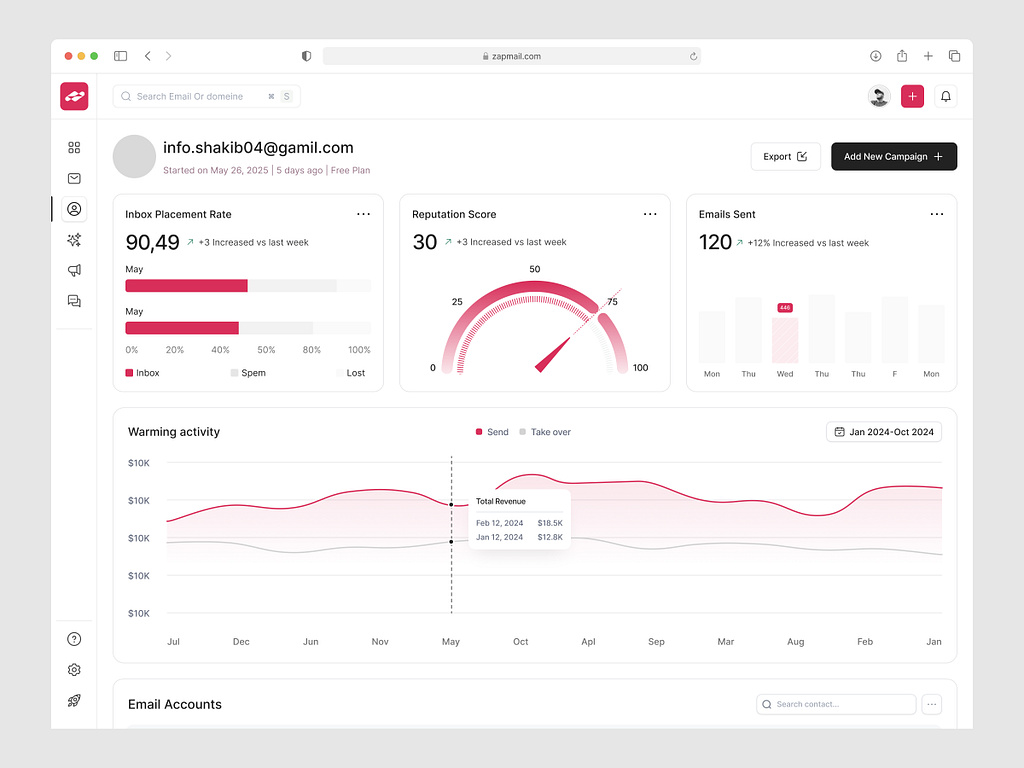
Task: Open notifications via the bell icon
Action: point(945,96)
